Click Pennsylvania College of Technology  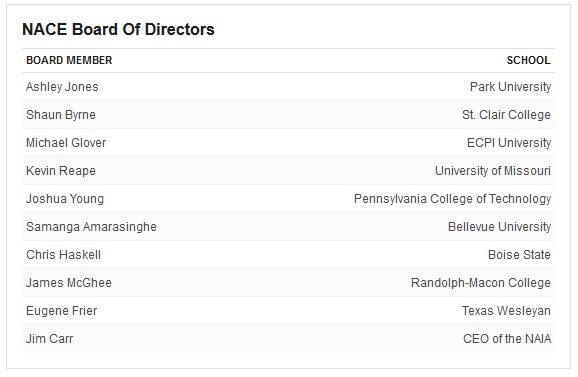(452, 199)
